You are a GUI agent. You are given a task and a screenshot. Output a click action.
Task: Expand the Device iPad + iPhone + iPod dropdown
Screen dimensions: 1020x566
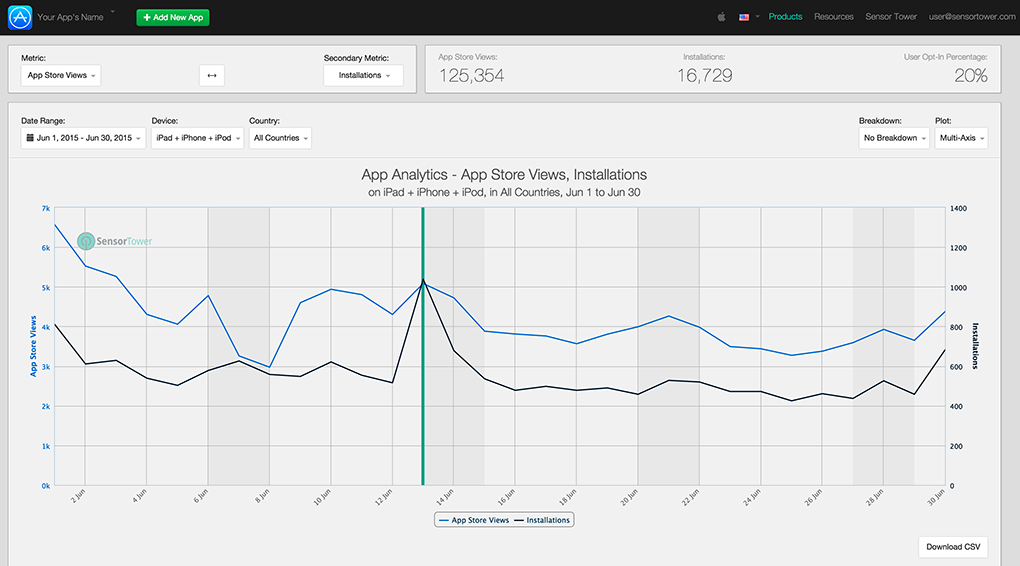[x=197, y=138]
